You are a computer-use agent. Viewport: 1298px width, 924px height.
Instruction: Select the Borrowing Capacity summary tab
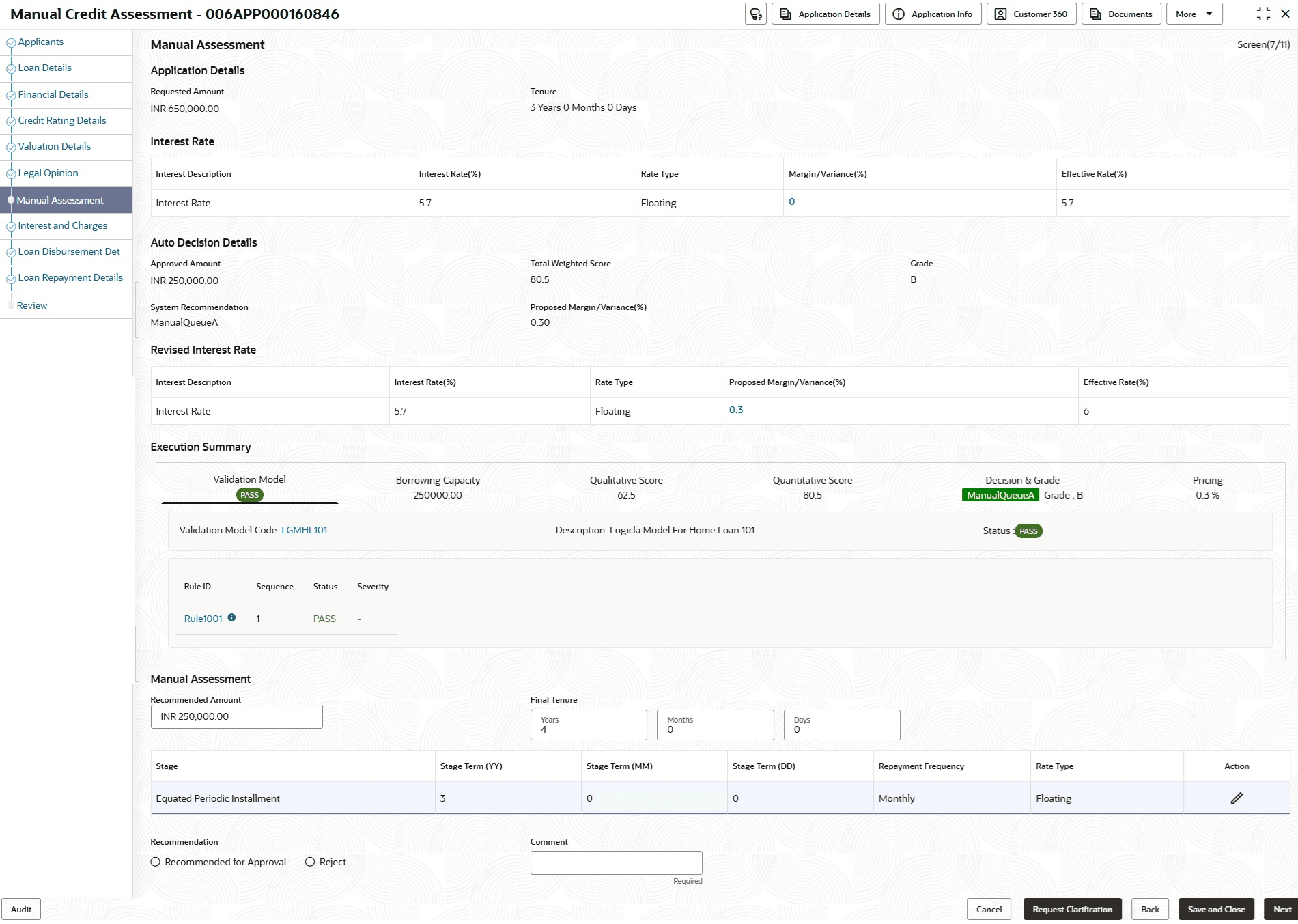tap(438, 488)
